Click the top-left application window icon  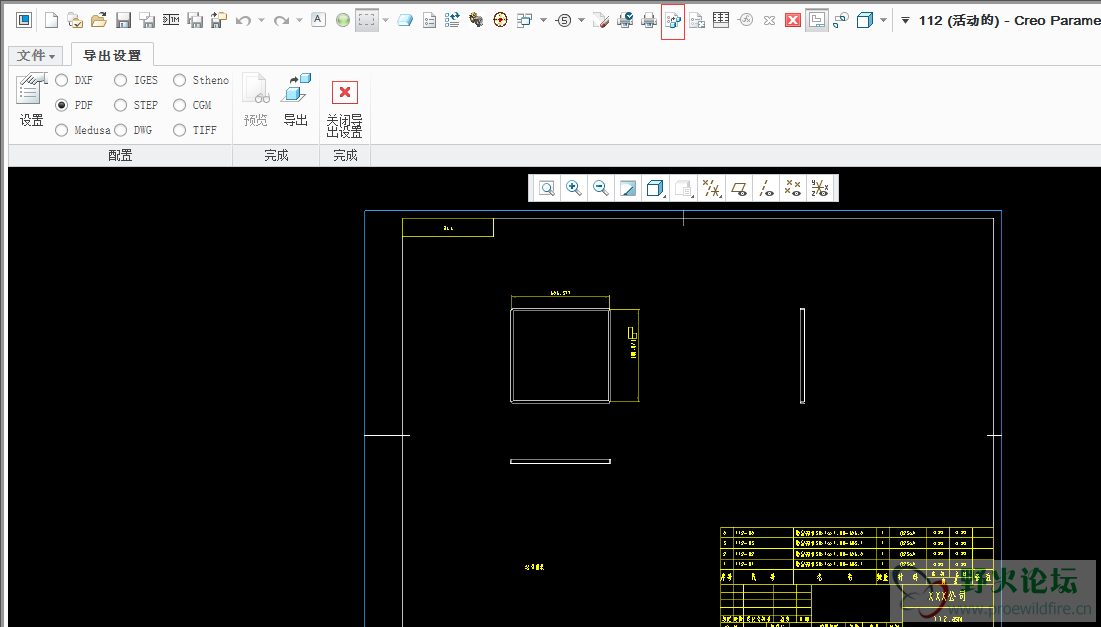(24, 20)
